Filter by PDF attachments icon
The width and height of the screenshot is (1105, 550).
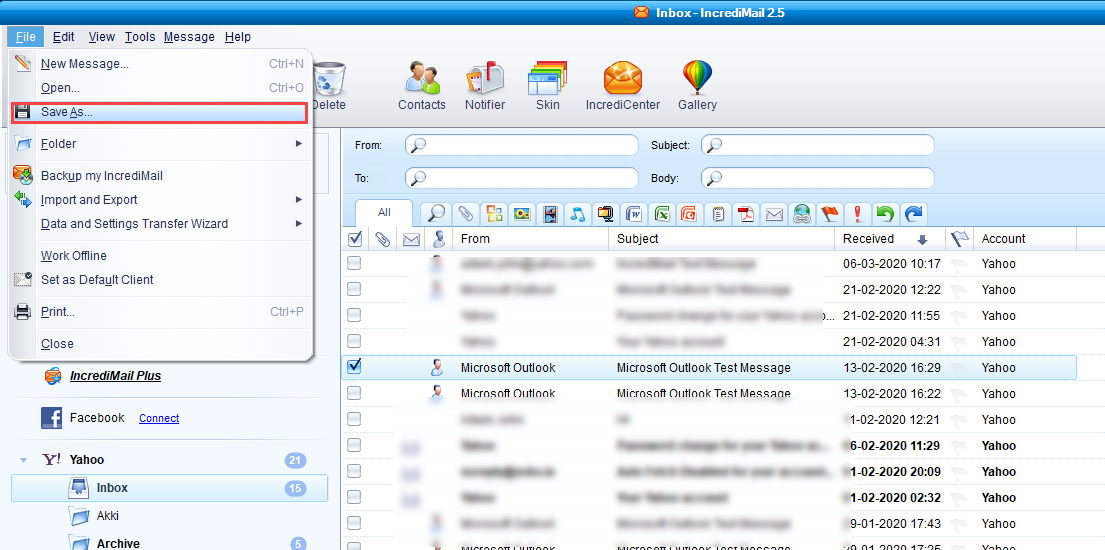[x=745, y=214]
